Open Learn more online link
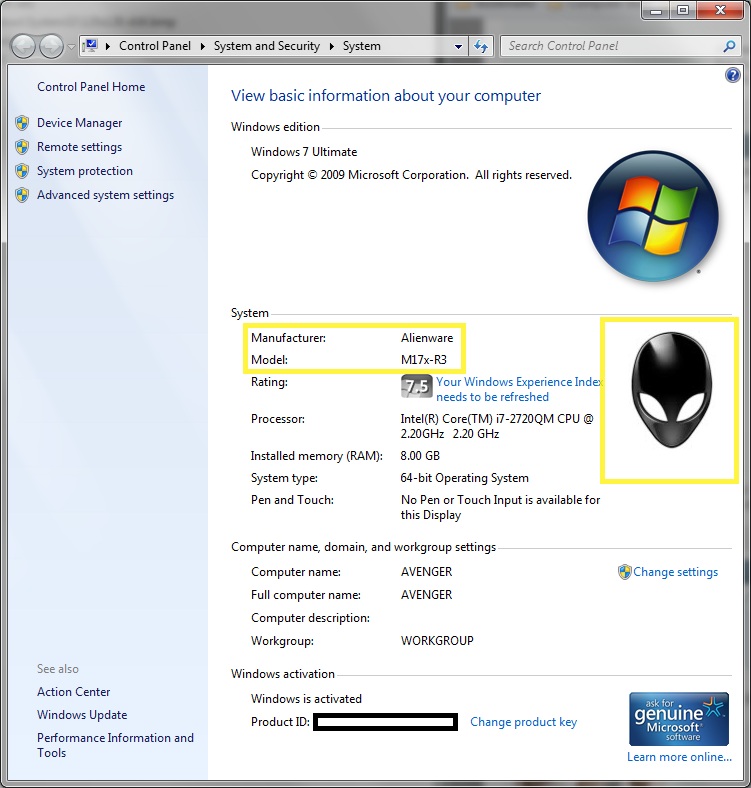Viewport: 751px width, 788px height. (679, 757)
